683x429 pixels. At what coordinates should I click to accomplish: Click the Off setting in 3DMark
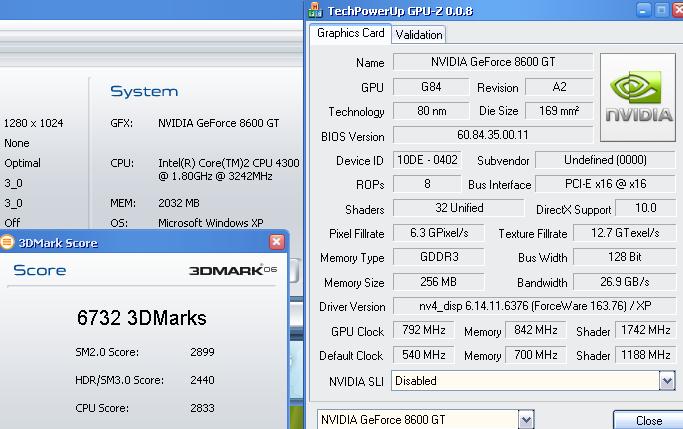(x=12, y=223)
